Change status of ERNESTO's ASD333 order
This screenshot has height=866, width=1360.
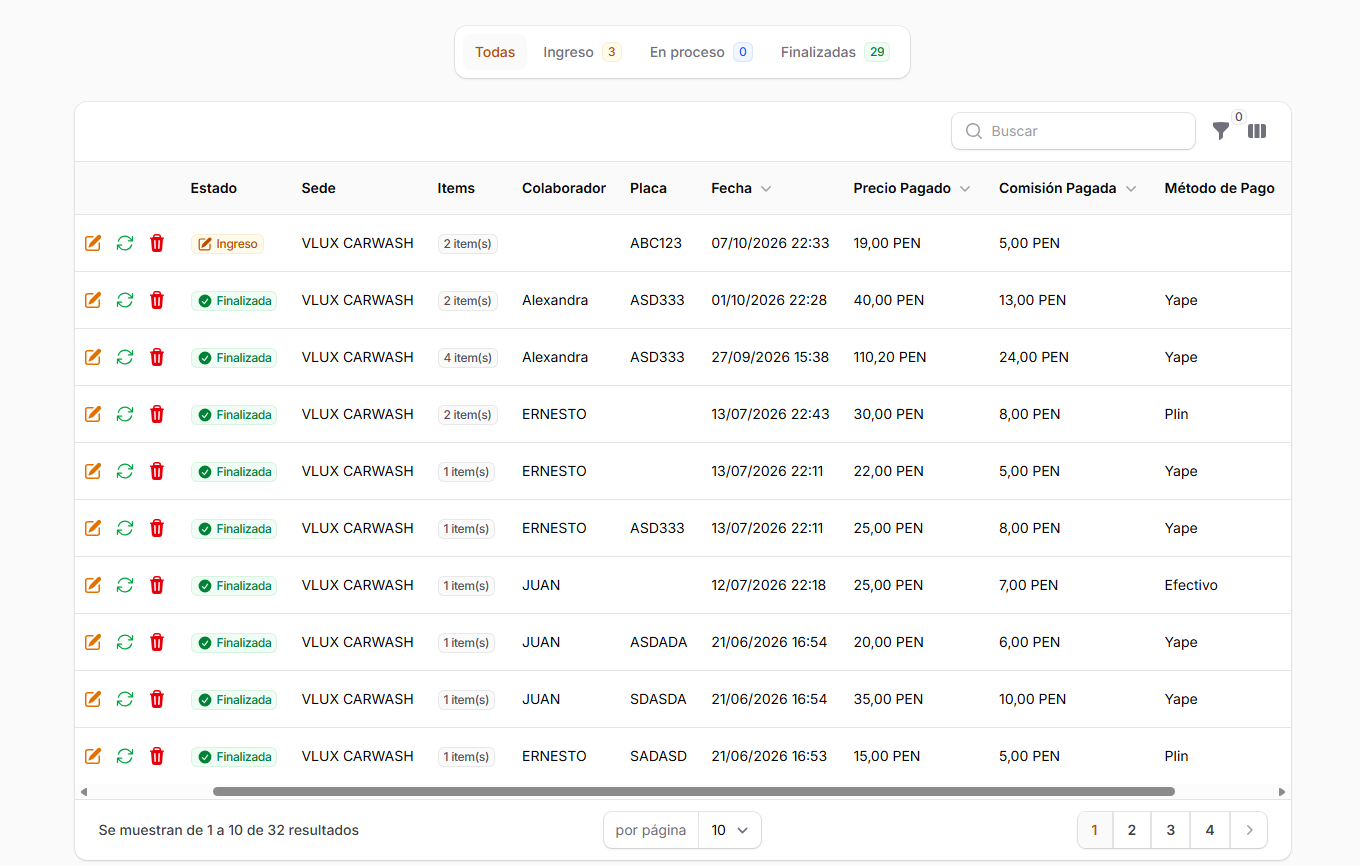(125, 528)
